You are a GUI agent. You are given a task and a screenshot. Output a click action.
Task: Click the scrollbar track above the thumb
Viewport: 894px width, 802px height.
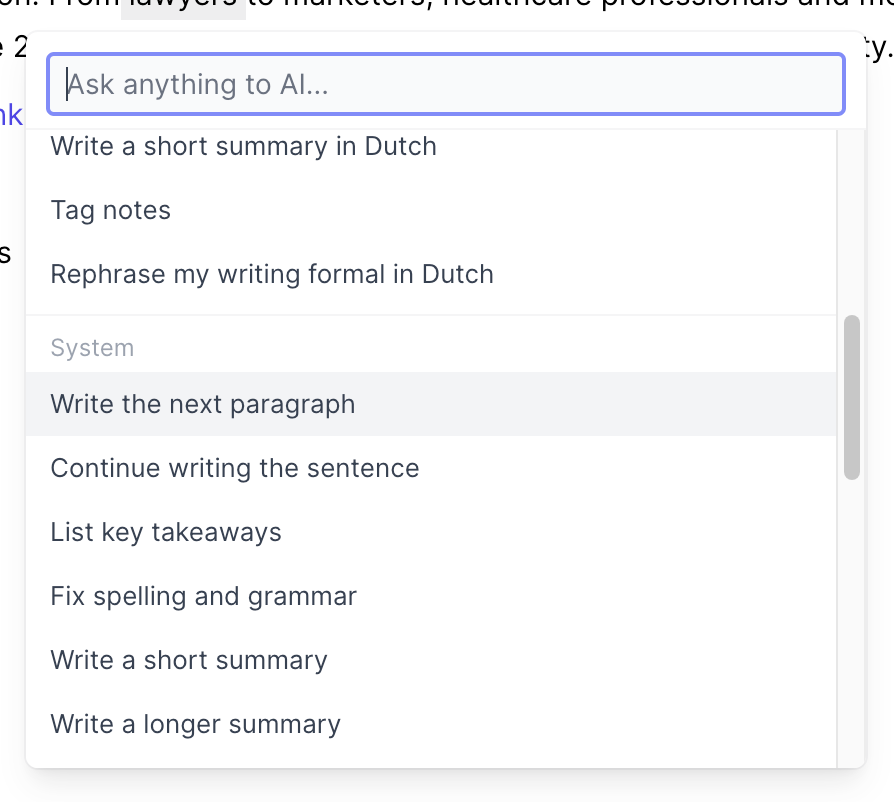coord(852,222)
